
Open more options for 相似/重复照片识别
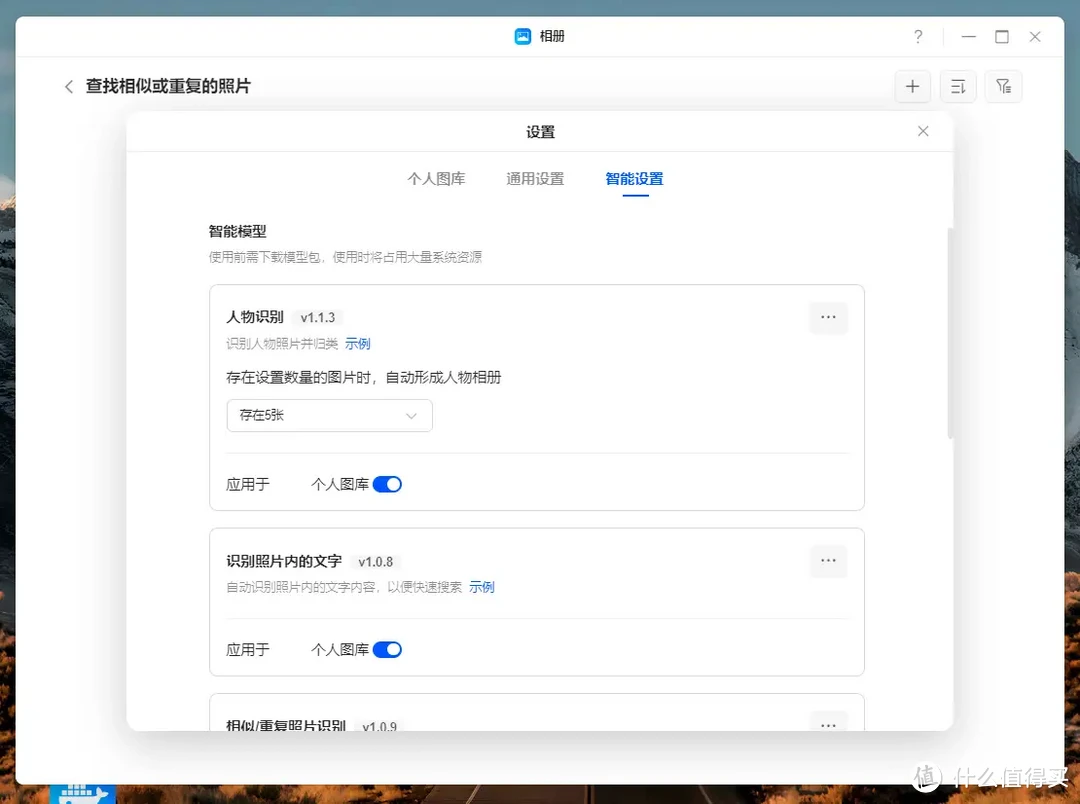pos(828,725)
